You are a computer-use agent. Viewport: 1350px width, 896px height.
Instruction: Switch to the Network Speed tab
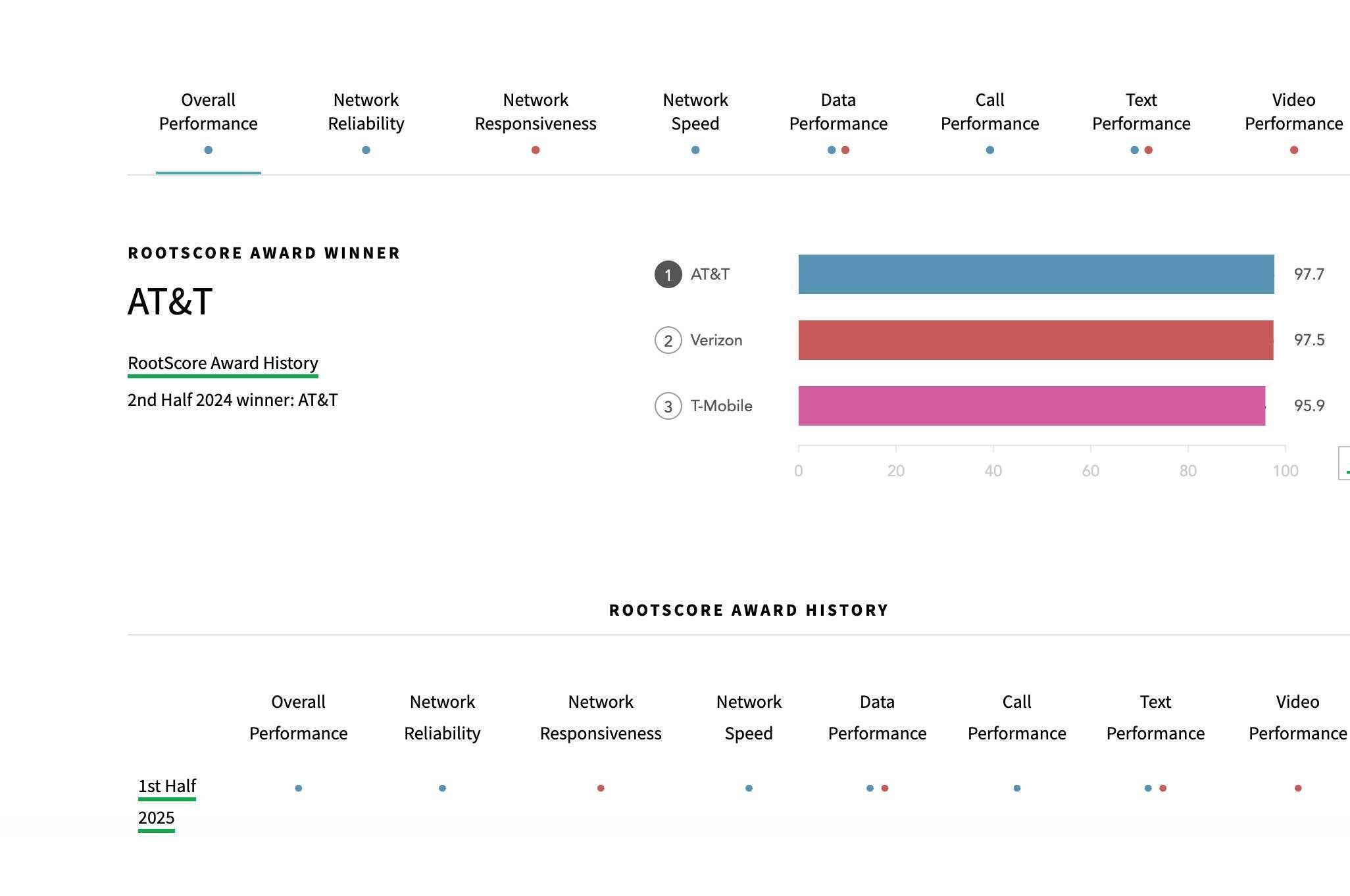695,124
